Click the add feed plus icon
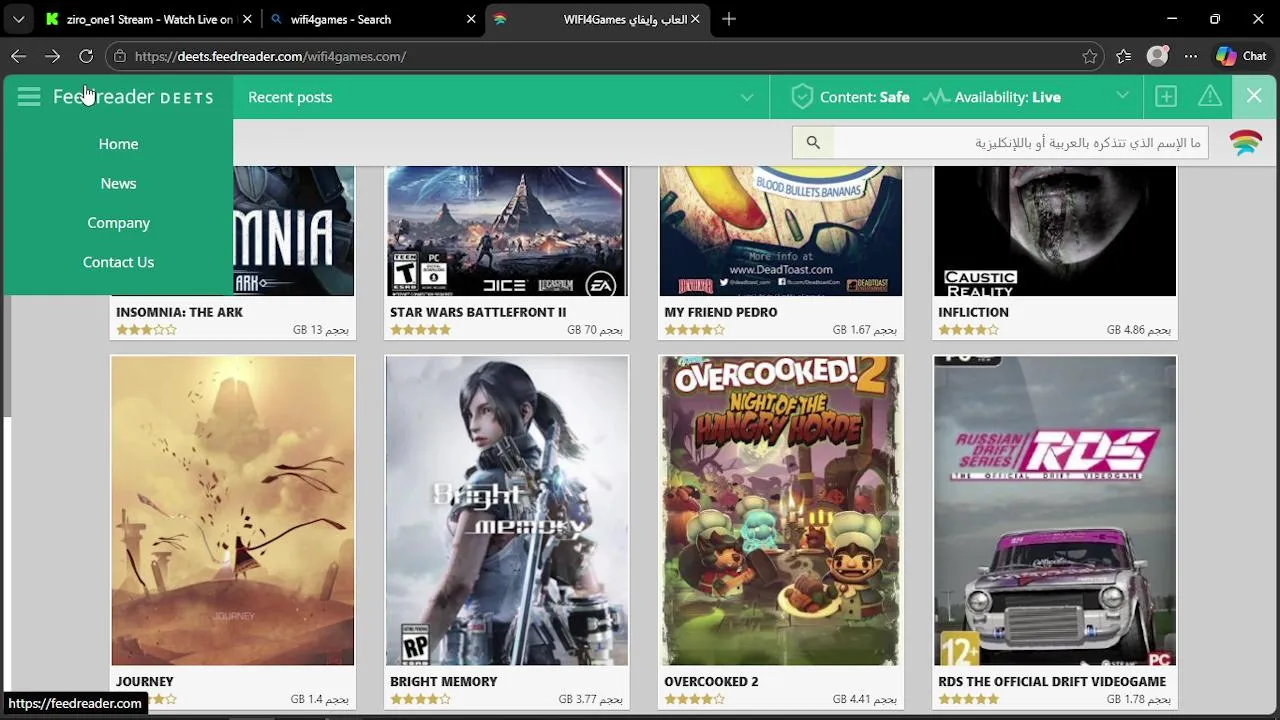This screenshot has width=1280, height=720. (x=1166, y=97)
